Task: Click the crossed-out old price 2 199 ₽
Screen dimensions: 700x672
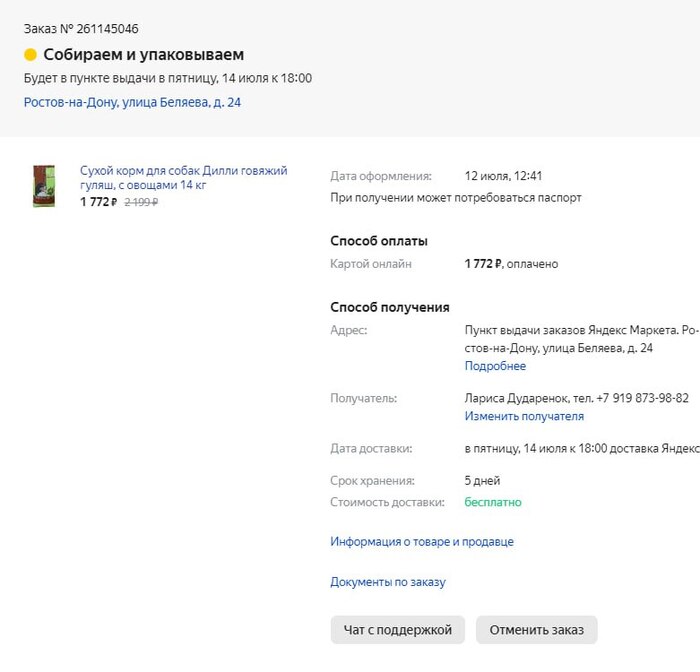Action: coord(141,202)
